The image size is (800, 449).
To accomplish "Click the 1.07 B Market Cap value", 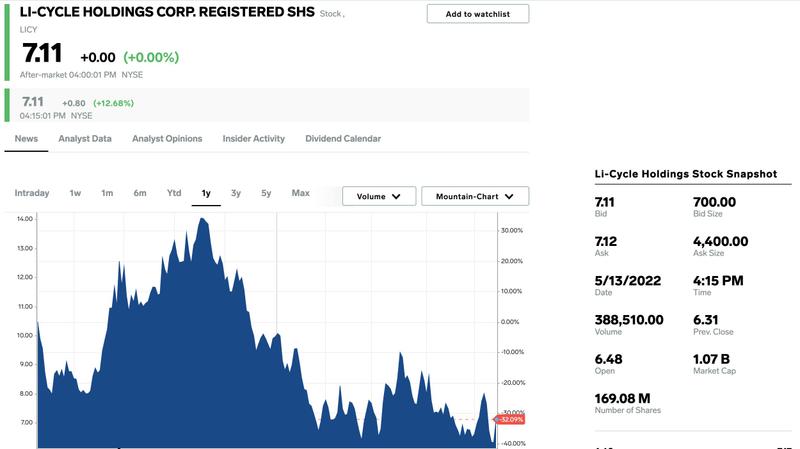I will click(x=711, y=359).
